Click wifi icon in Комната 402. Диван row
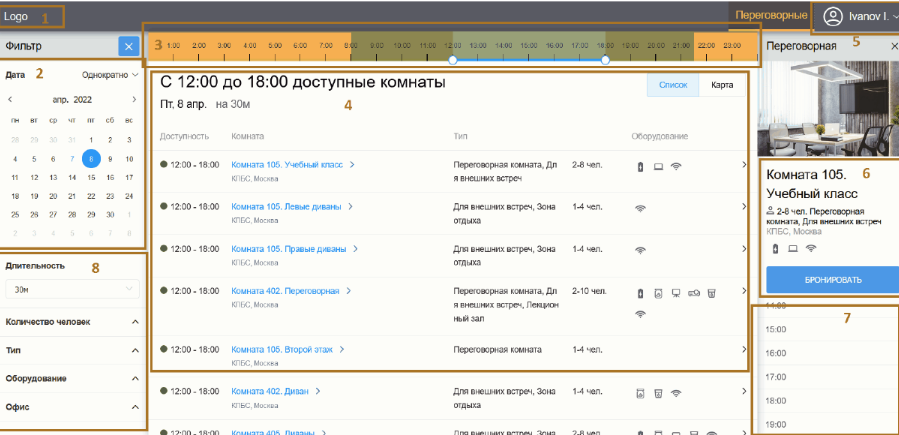 677,393
